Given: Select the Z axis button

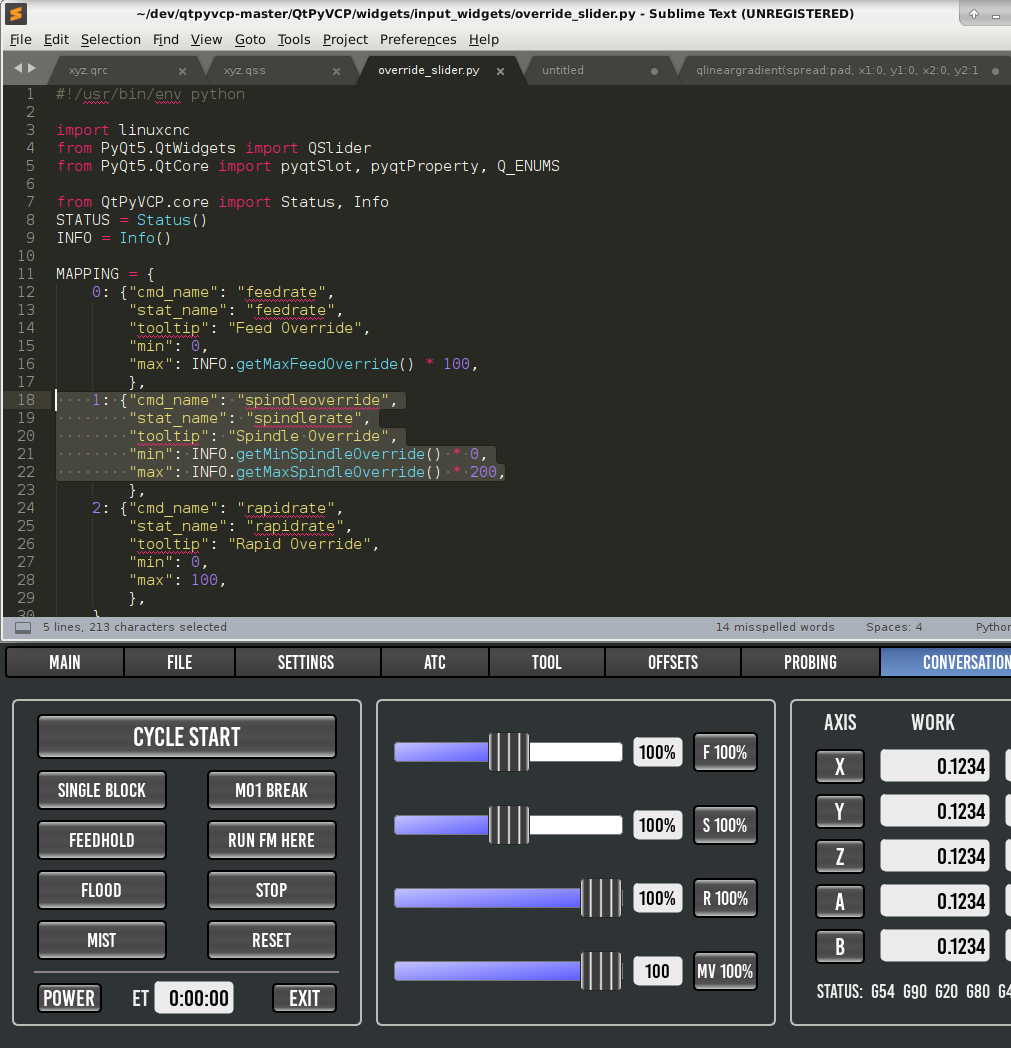Looking at the screenshot, I should click(840, 856).
